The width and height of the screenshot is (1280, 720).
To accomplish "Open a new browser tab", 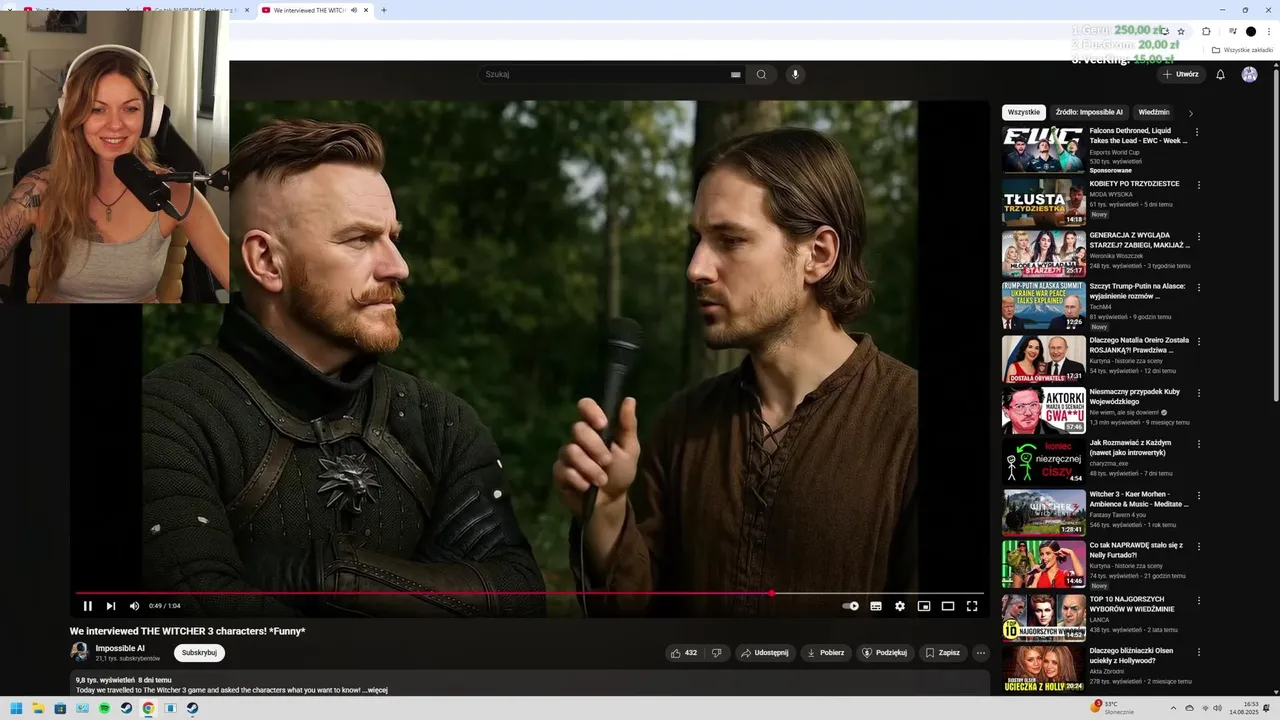I will pos(384,10).
